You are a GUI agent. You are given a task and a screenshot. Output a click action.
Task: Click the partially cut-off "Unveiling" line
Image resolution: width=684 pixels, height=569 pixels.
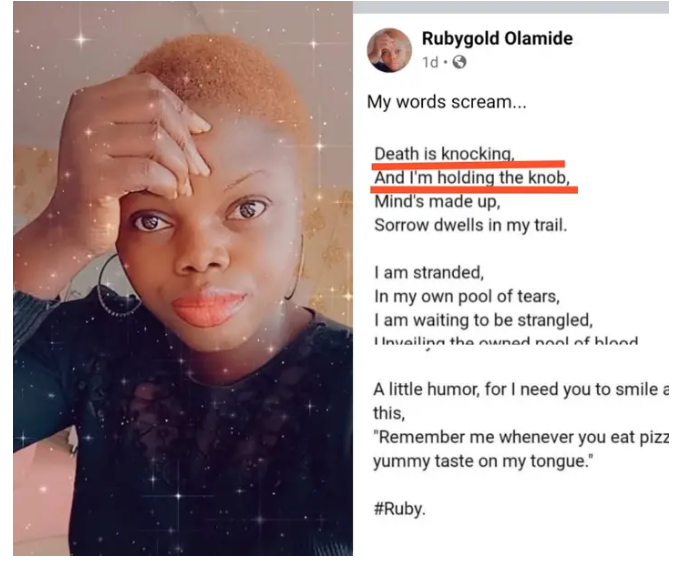pyautogui.click(x=506, y=340)
